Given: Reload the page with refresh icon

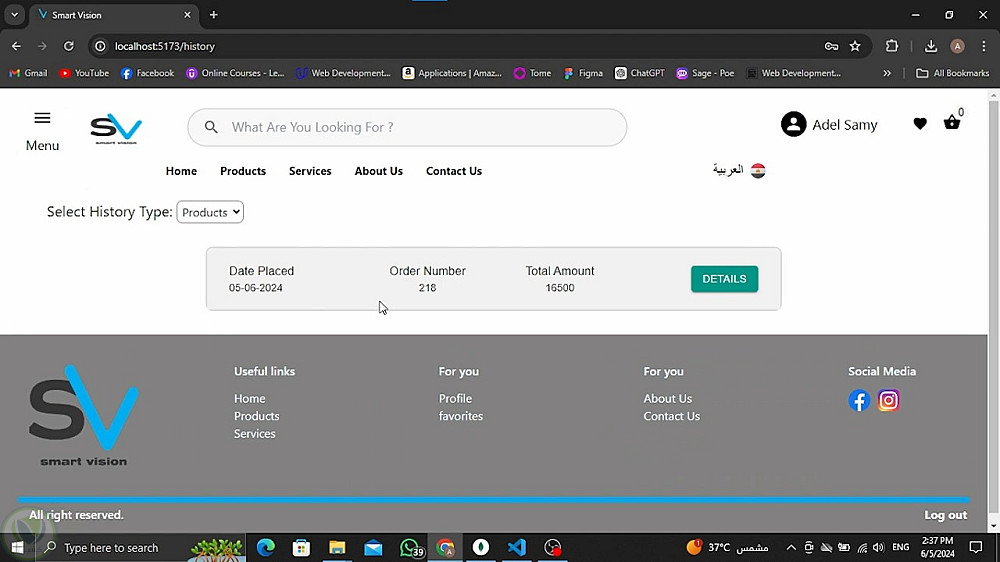Looking at the screenshot, I should [x=68, y=46].
